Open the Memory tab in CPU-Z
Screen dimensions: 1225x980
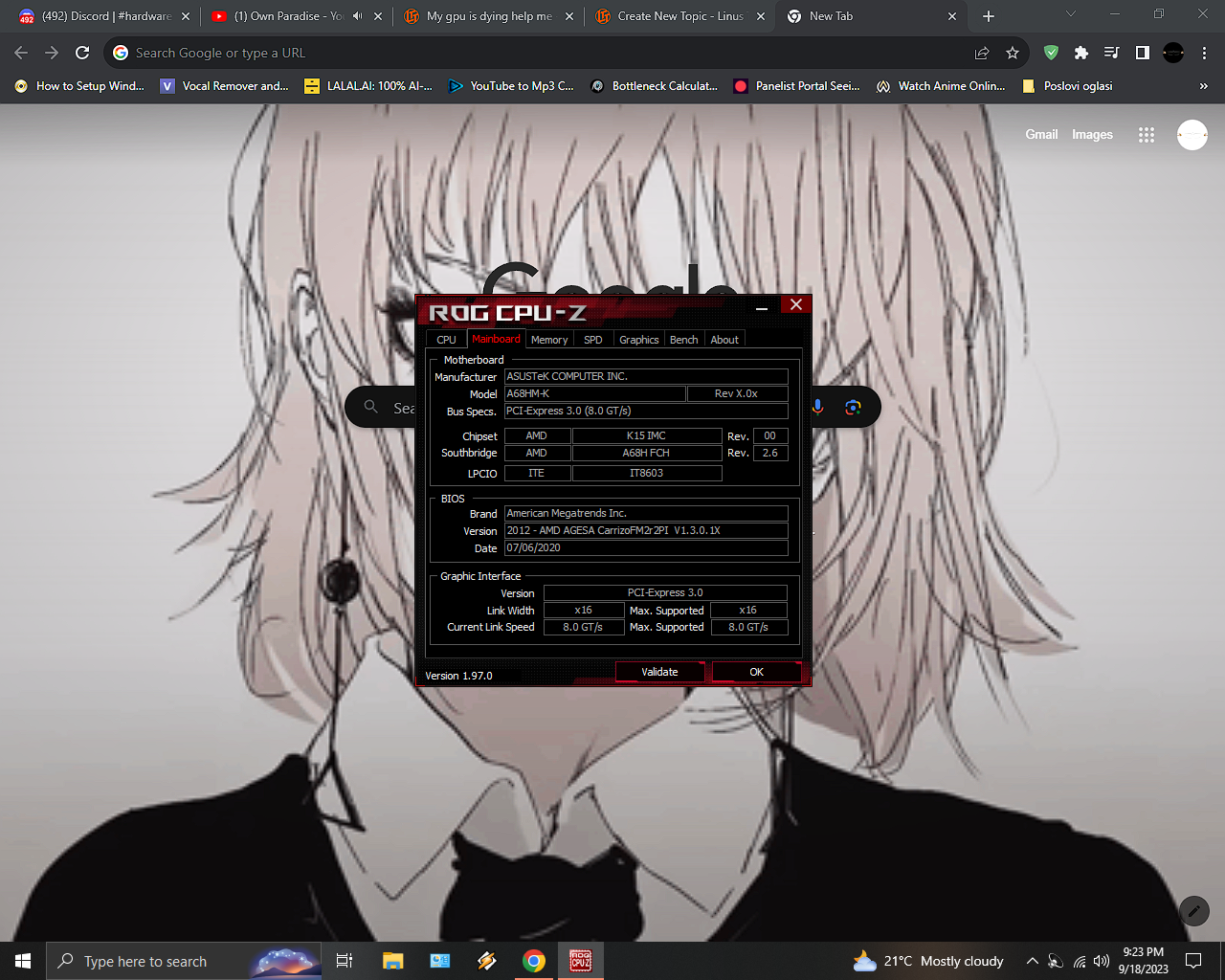(x=549, y=340)
